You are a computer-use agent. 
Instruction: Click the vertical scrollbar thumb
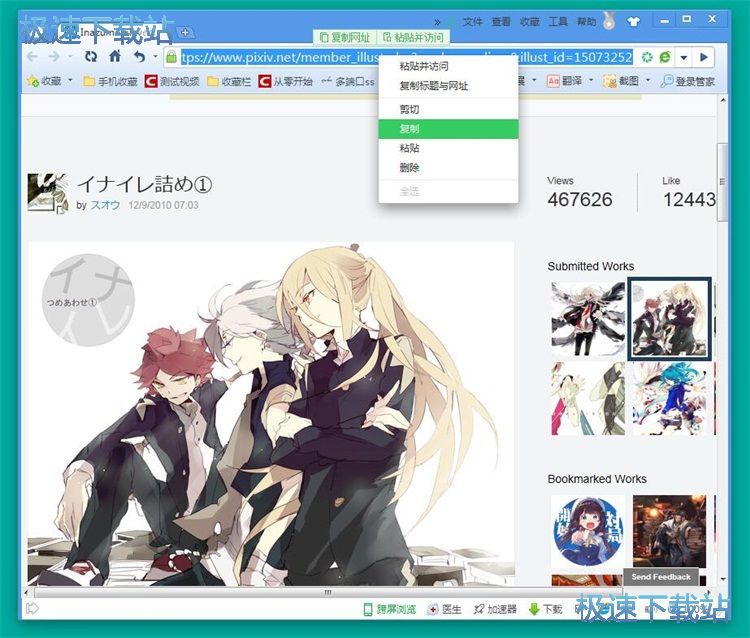click(x=723, y=182)
